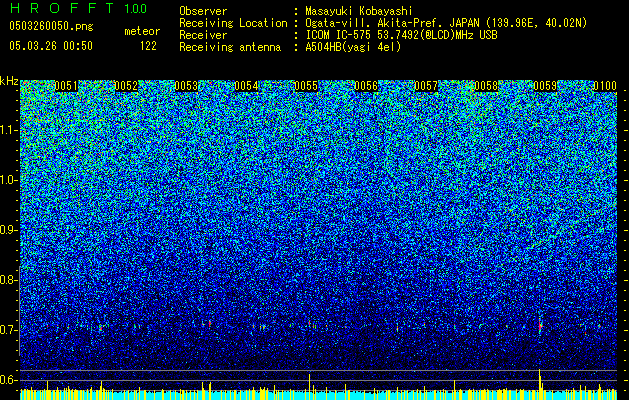
Task: Click observer name Masayuki Kobayashi
Action: coord(359,11)
